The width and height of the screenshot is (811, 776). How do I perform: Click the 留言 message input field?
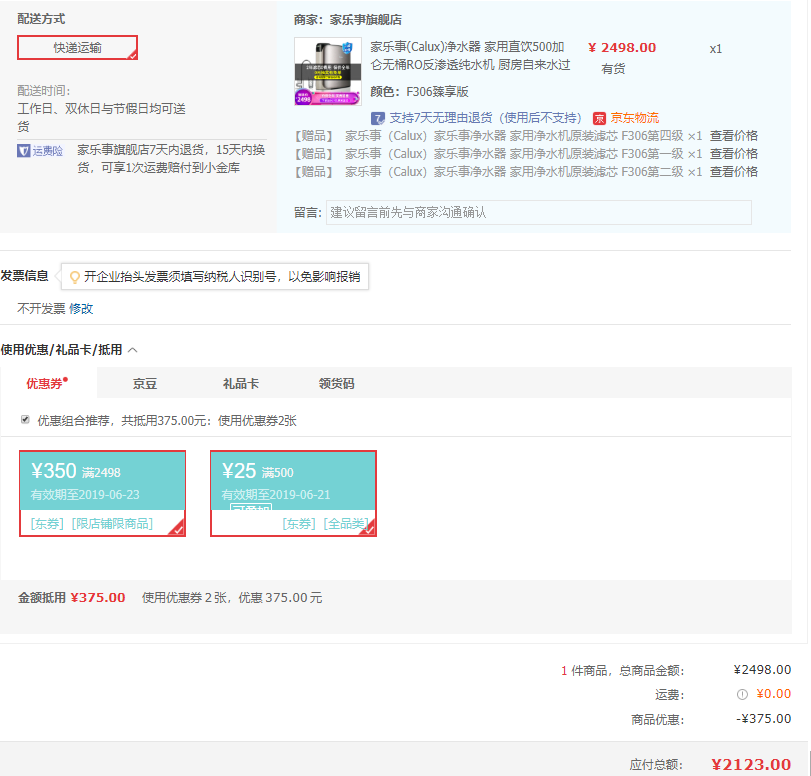pos(538,213)
